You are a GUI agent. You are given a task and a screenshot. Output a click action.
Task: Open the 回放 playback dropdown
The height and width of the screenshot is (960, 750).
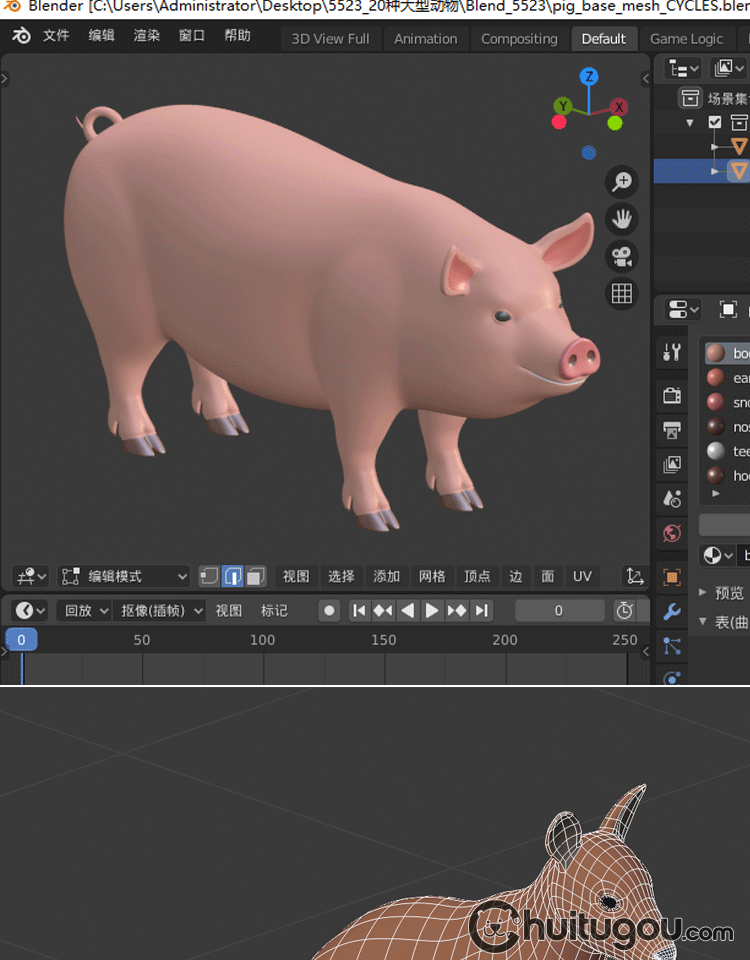[x=86, y=610]
